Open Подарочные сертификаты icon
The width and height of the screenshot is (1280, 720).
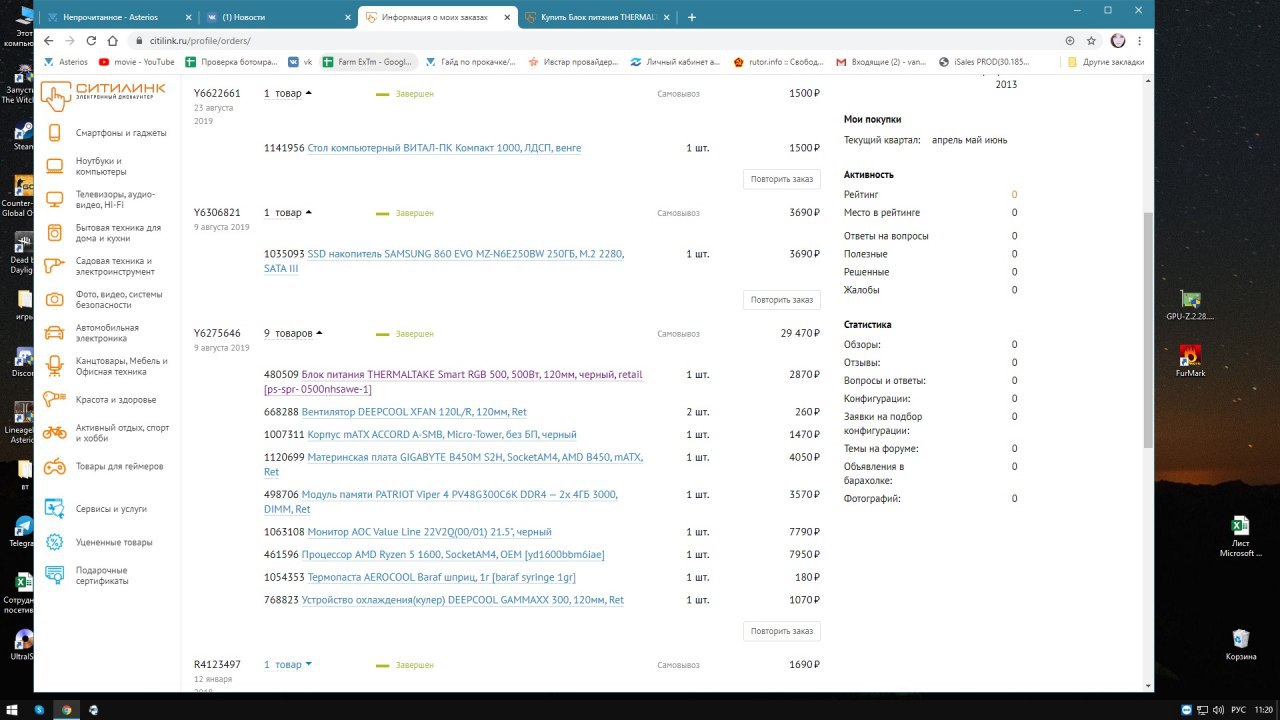[55, 575]
